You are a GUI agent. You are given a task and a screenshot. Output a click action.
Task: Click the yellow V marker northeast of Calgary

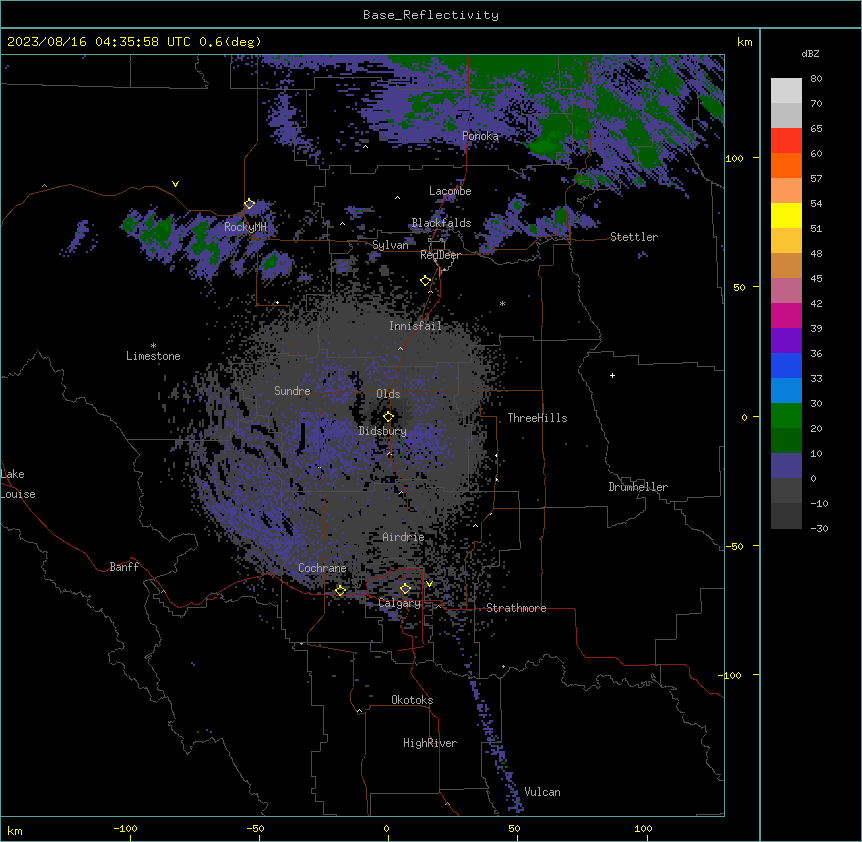(x=429, y=584)
